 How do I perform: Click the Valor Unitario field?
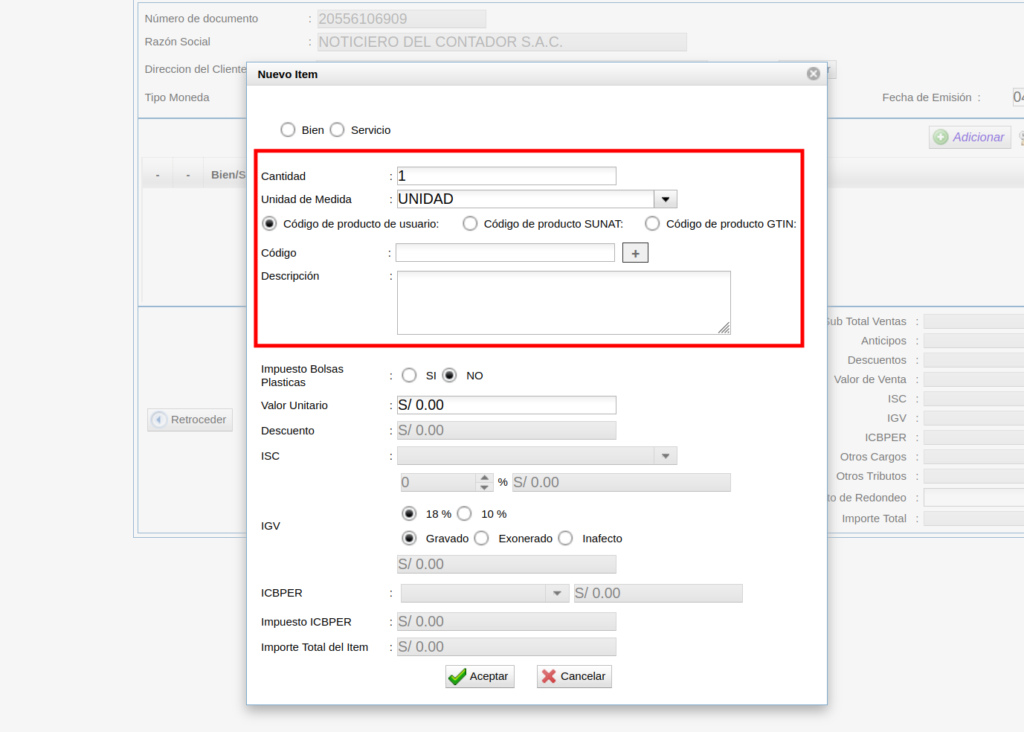point(506,405)
